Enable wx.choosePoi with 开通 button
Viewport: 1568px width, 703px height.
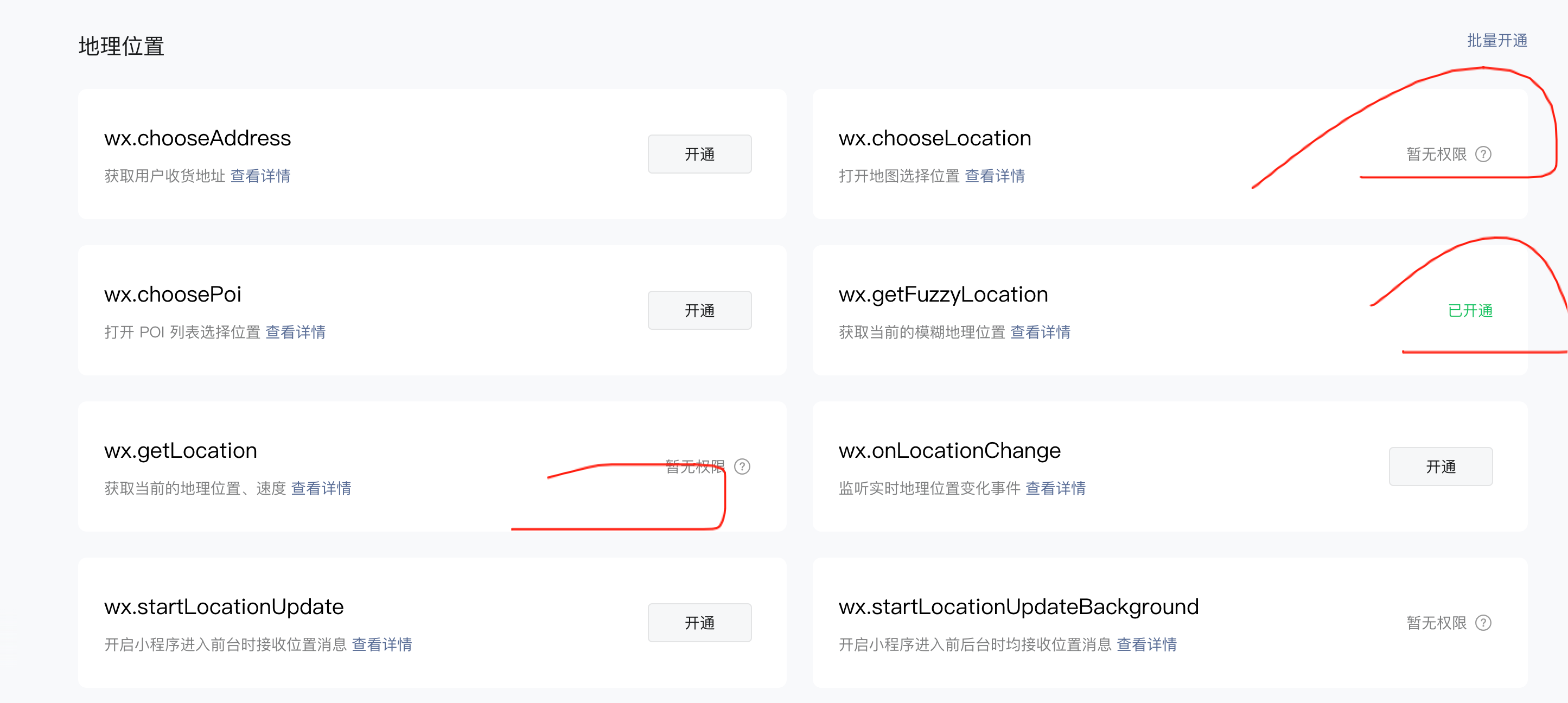point(699,310)
